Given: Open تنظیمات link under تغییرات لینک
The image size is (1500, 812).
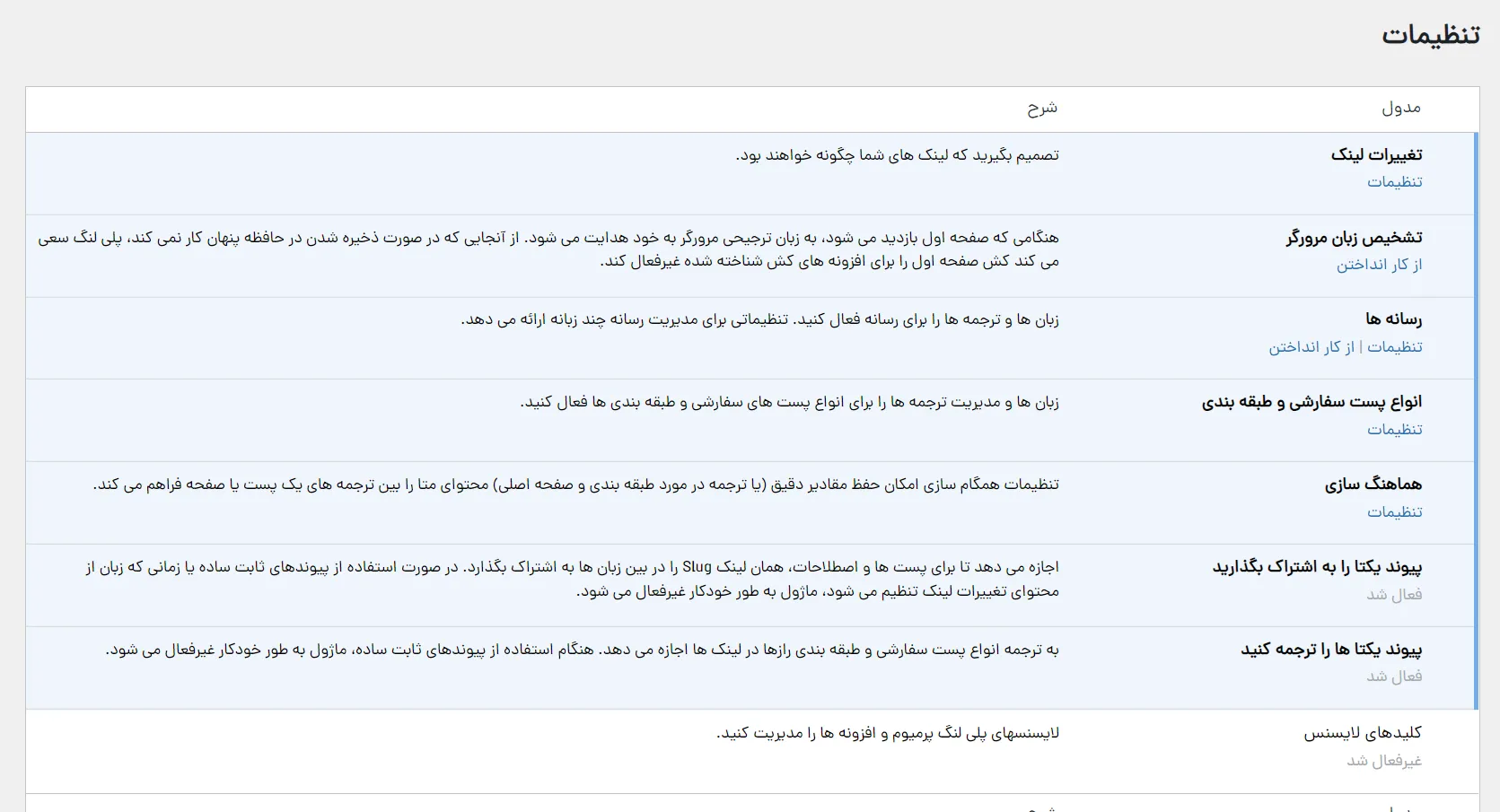Looking at the screenshot, I should pos(1394,182).
